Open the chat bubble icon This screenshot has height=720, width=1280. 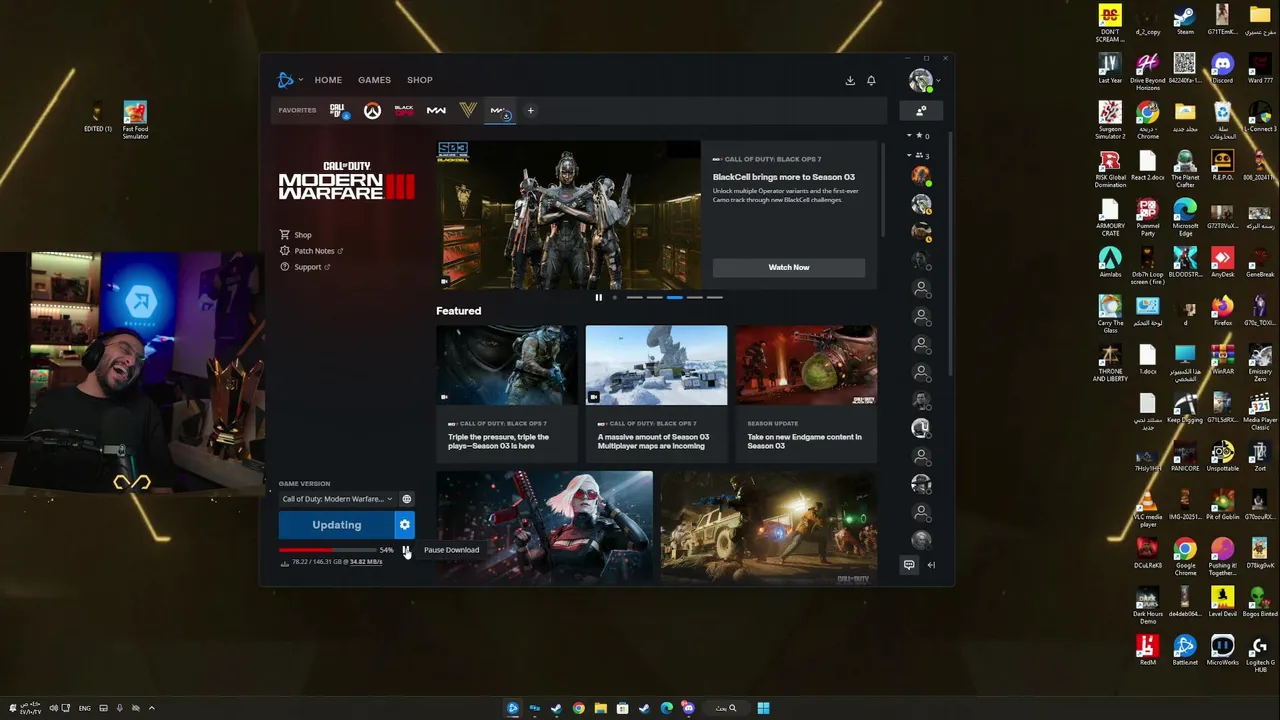click(909, 565)
